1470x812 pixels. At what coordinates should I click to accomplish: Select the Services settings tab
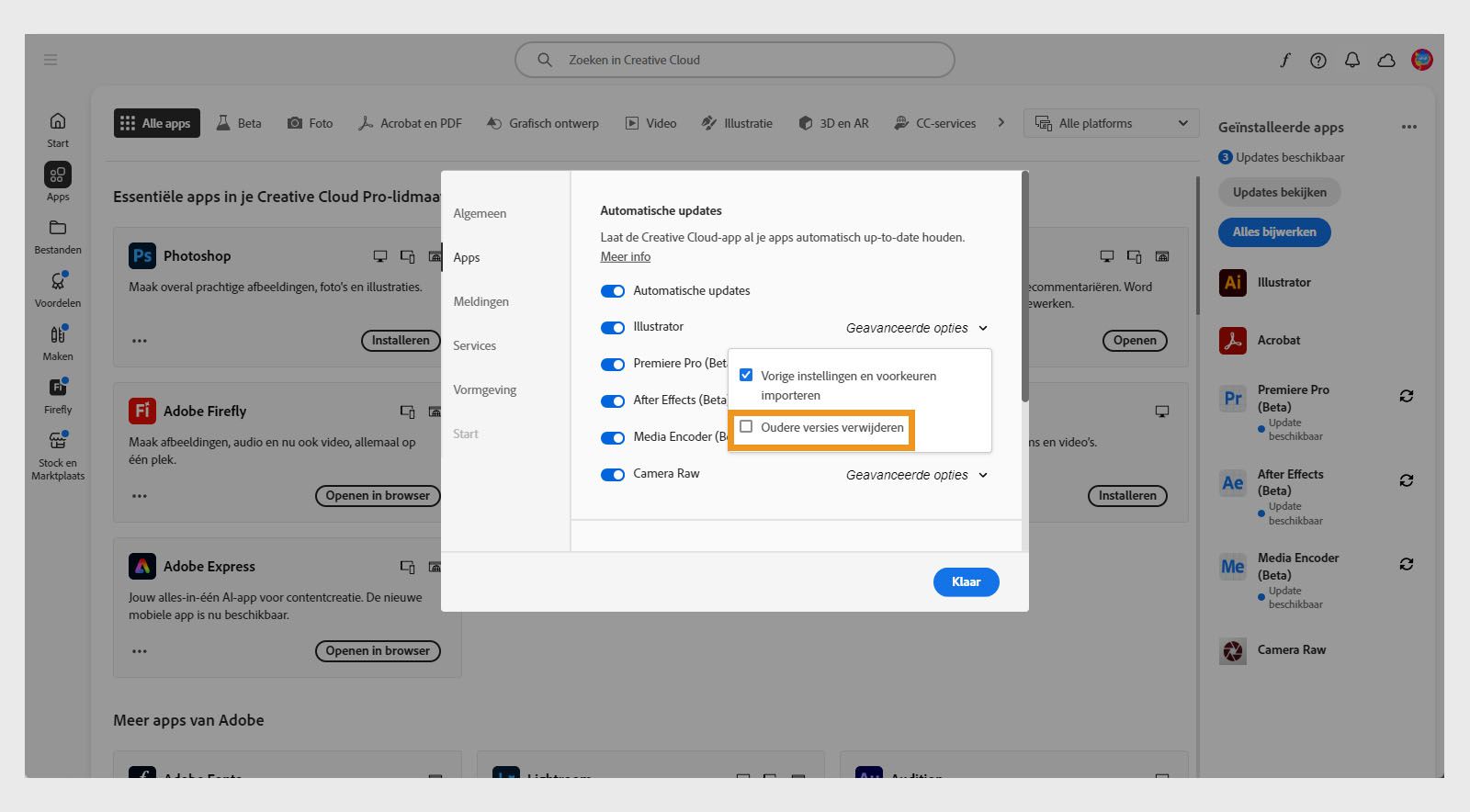[x=474, y=345]
